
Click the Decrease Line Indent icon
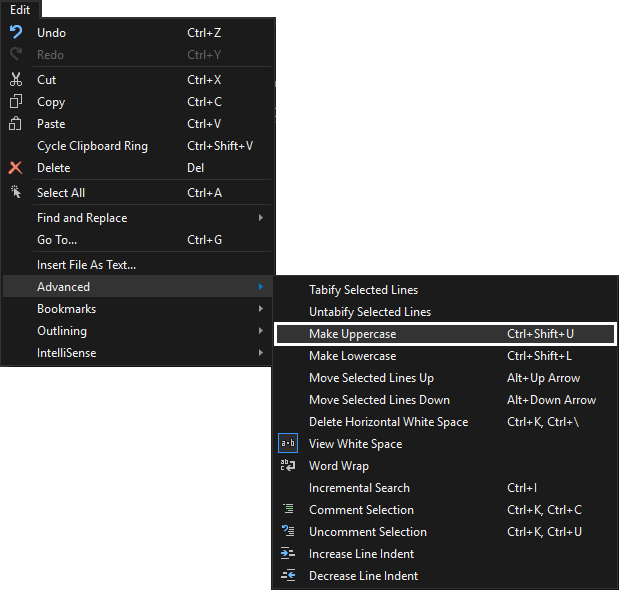[x=288, y=576]
